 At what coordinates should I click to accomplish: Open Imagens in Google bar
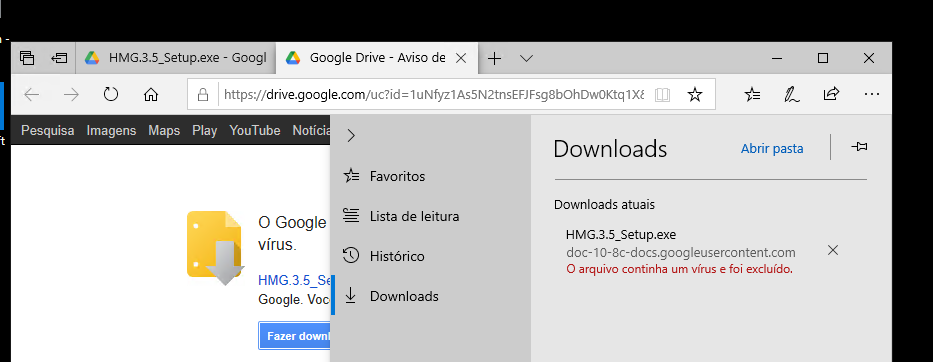click(x=111, y=130)
